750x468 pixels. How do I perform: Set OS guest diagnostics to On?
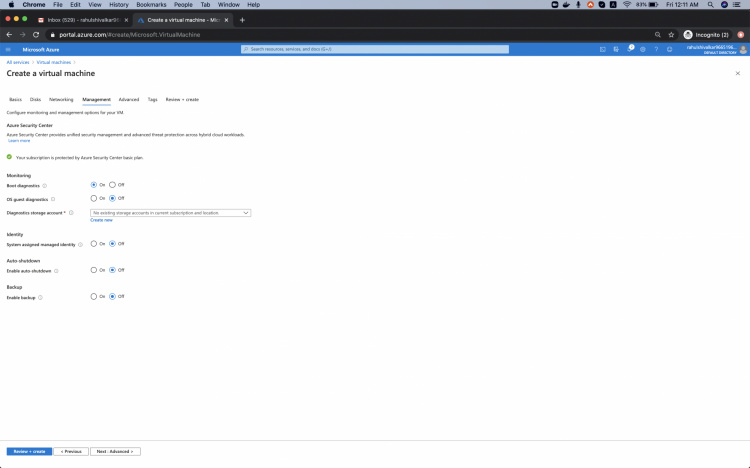point(94,198)
